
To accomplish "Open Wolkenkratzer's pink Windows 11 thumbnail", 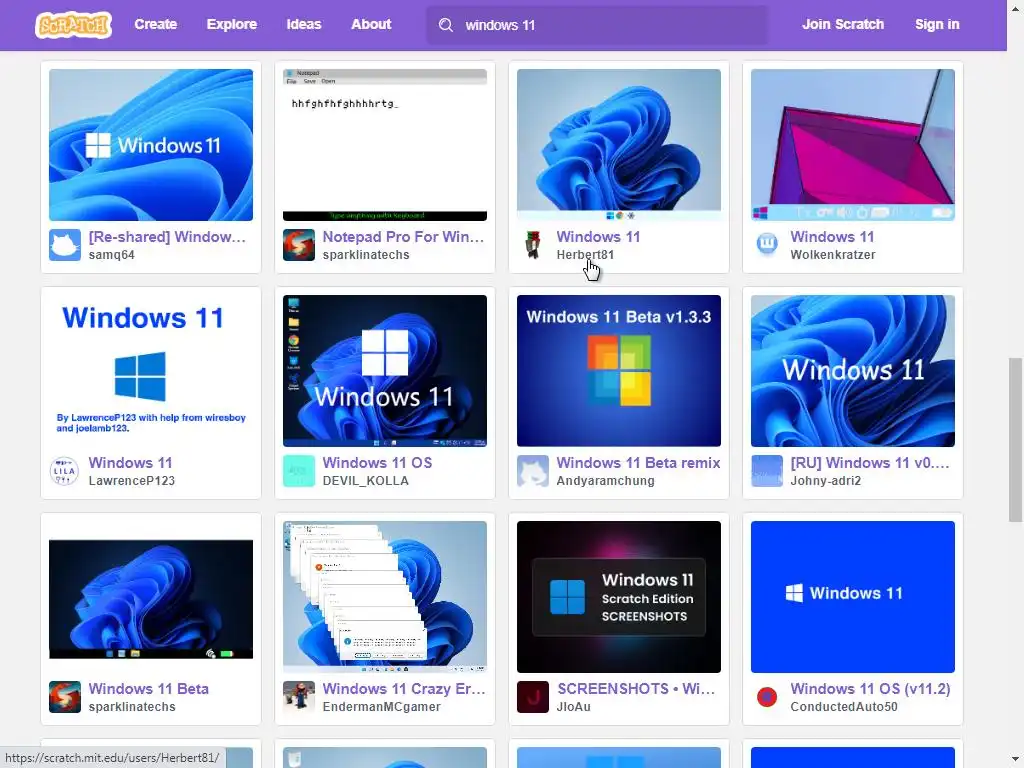I will point(853,145).
